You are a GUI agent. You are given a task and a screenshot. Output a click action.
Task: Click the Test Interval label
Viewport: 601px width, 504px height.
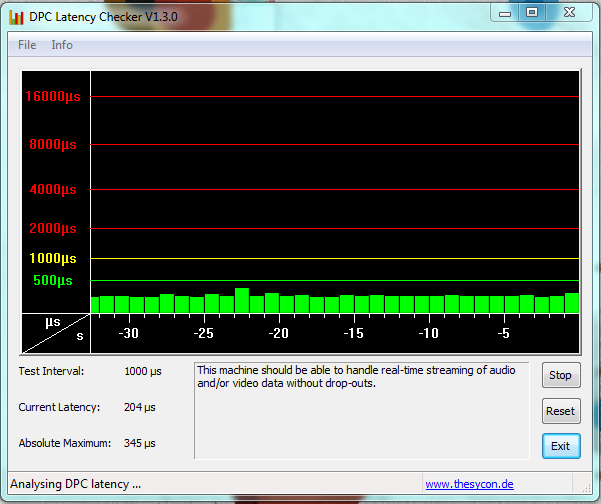(51, 371)
